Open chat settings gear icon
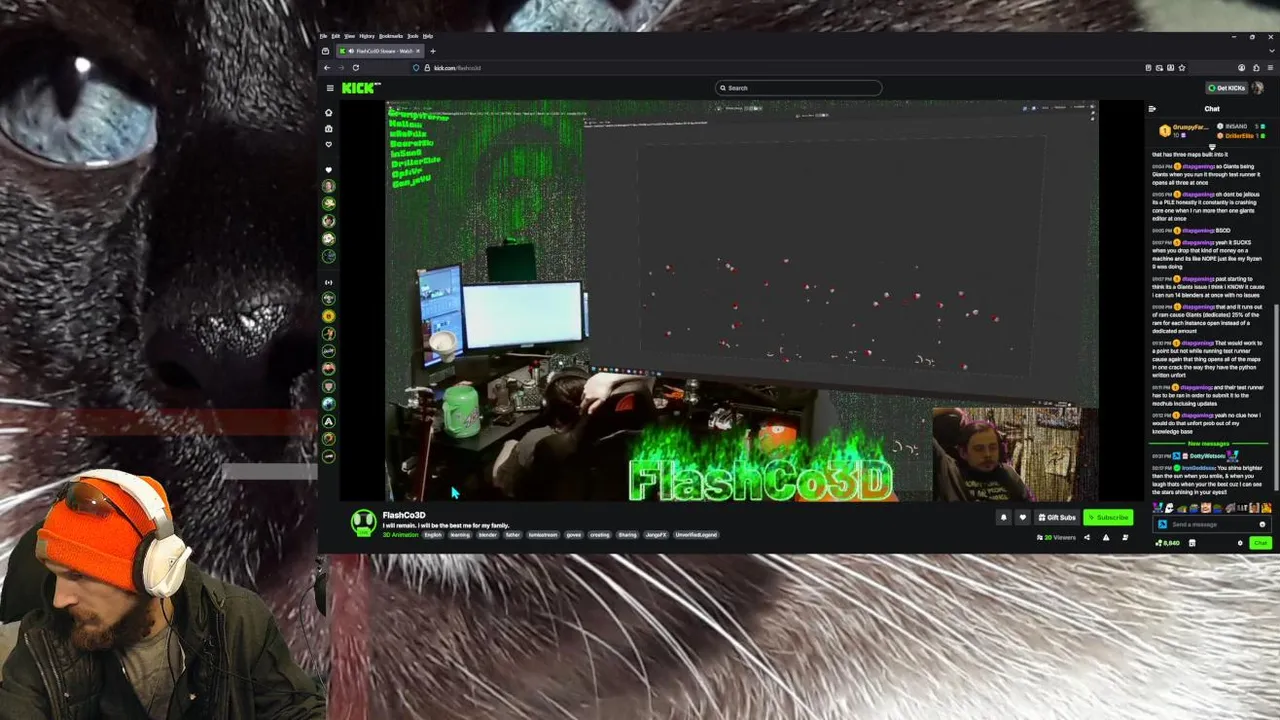 (x=1240, y=543)
